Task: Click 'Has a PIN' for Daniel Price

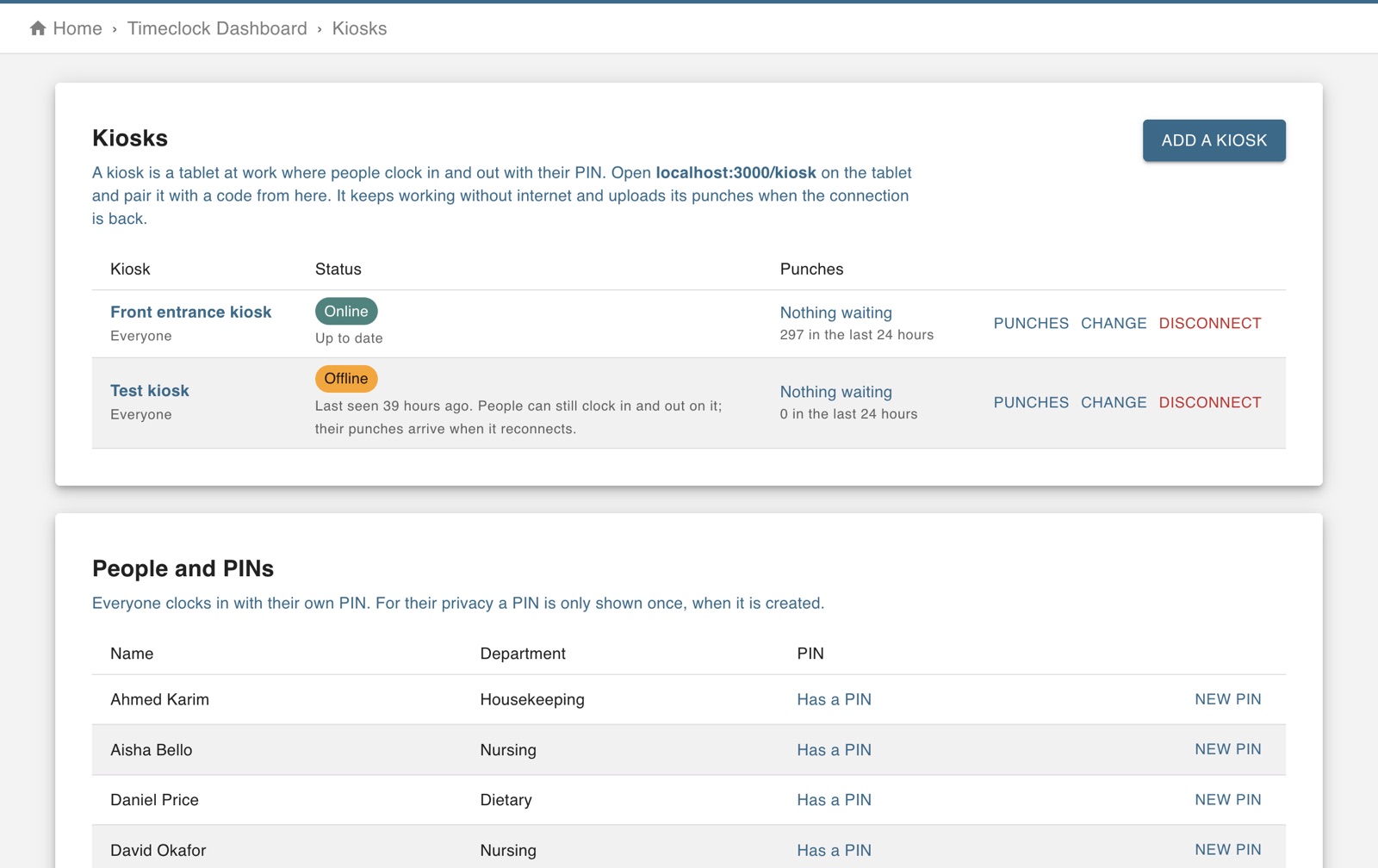Action: click(834, 800)
